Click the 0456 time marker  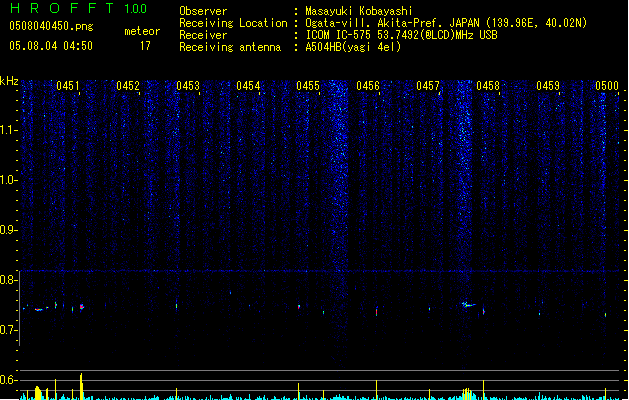point(368,85)
